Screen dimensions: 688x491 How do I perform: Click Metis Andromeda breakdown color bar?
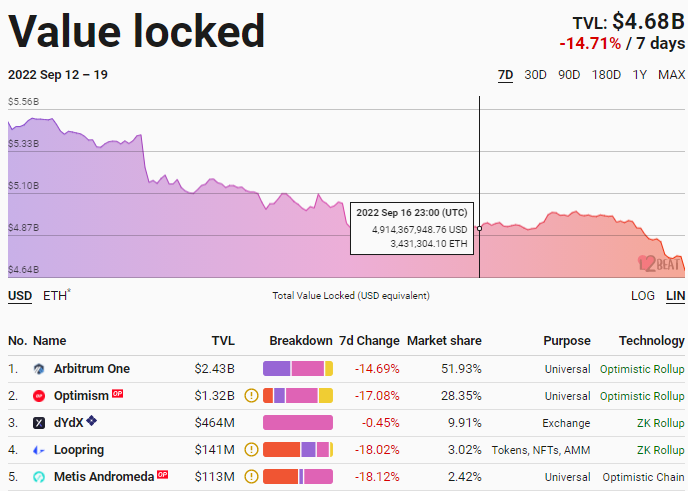click(x=298, y=477)
